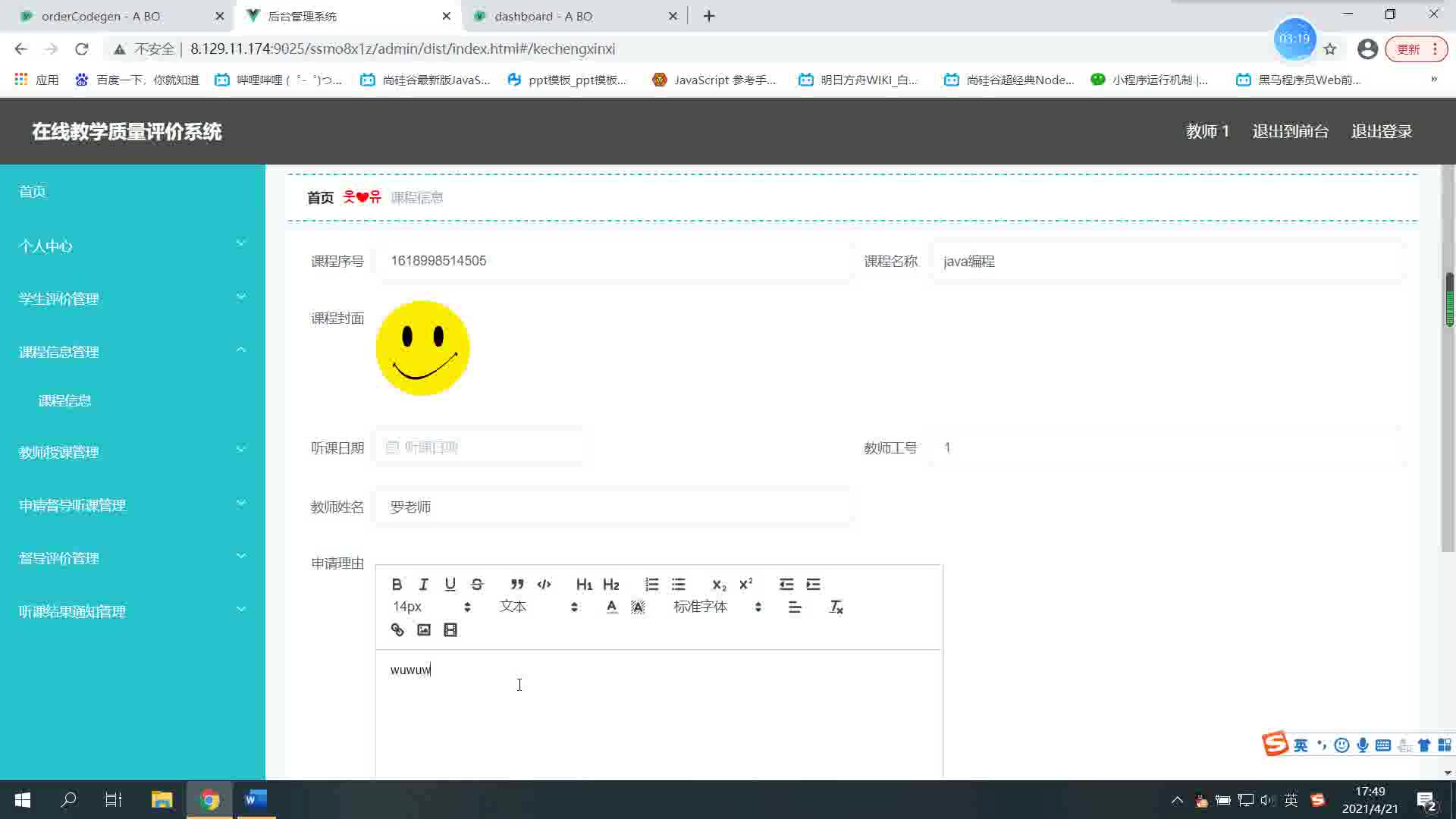The image size is (1456, 819).
Task: Insert an image into the editor
Action: (x=423, y=629)
